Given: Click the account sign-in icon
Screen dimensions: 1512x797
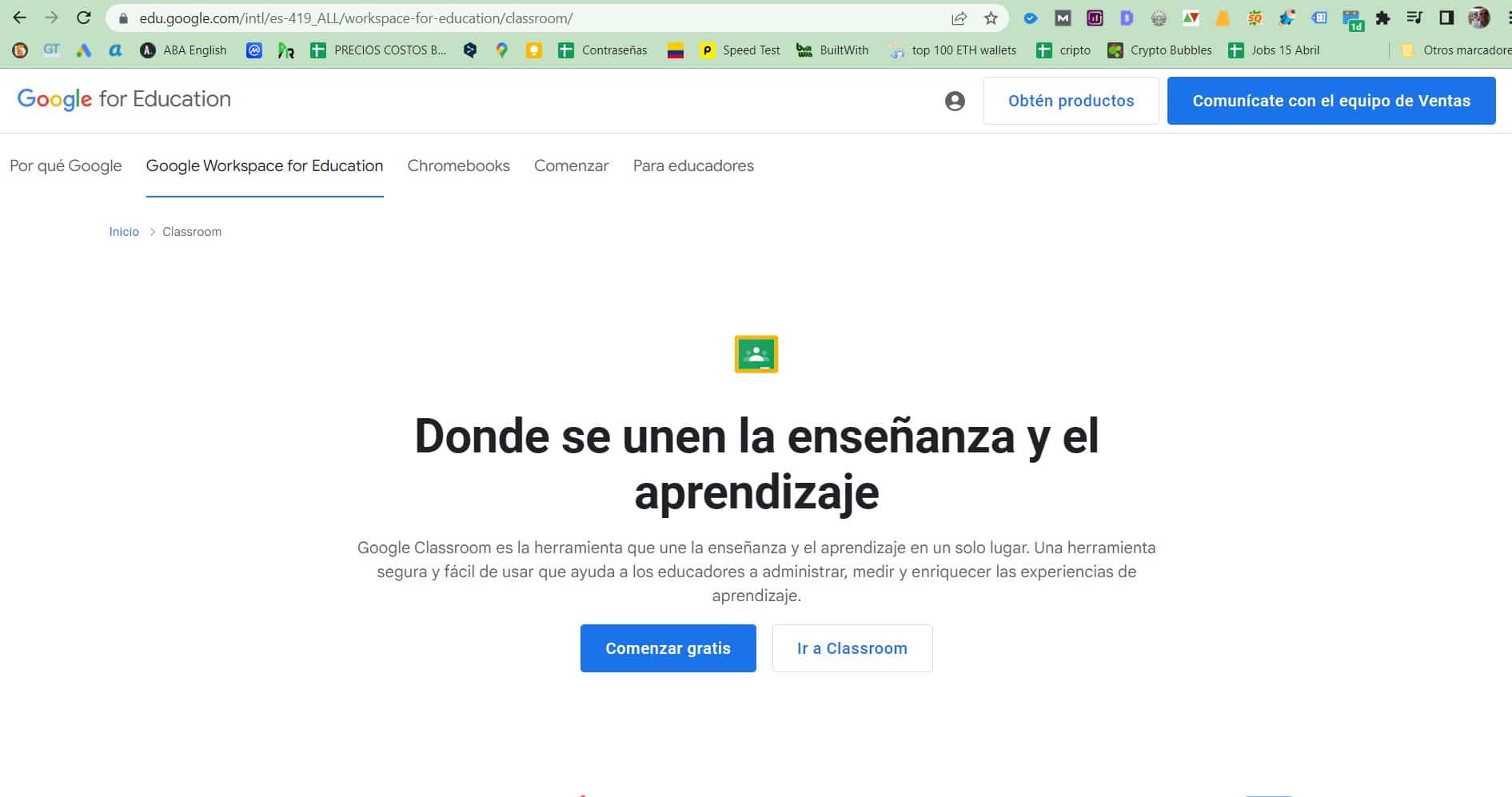Looking at the screenshot, I should coord(955,101).
